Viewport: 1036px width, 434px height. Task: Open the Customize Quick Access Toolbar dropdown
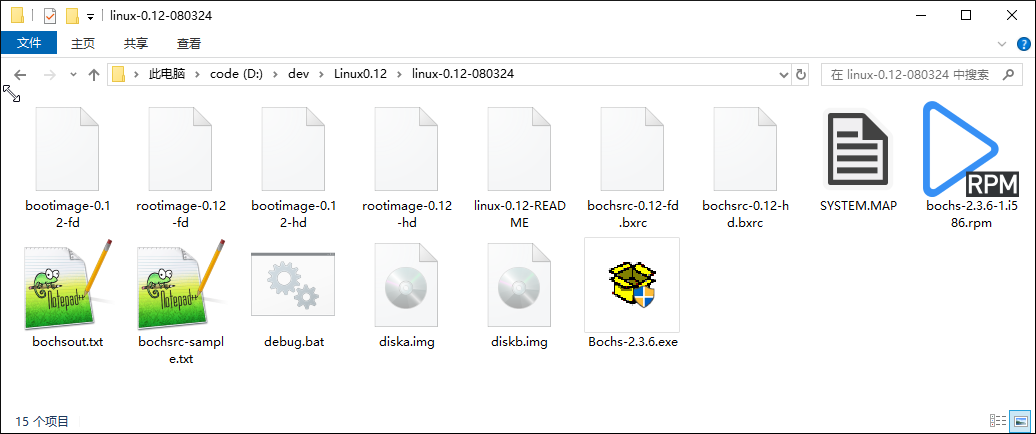[90, 16]
